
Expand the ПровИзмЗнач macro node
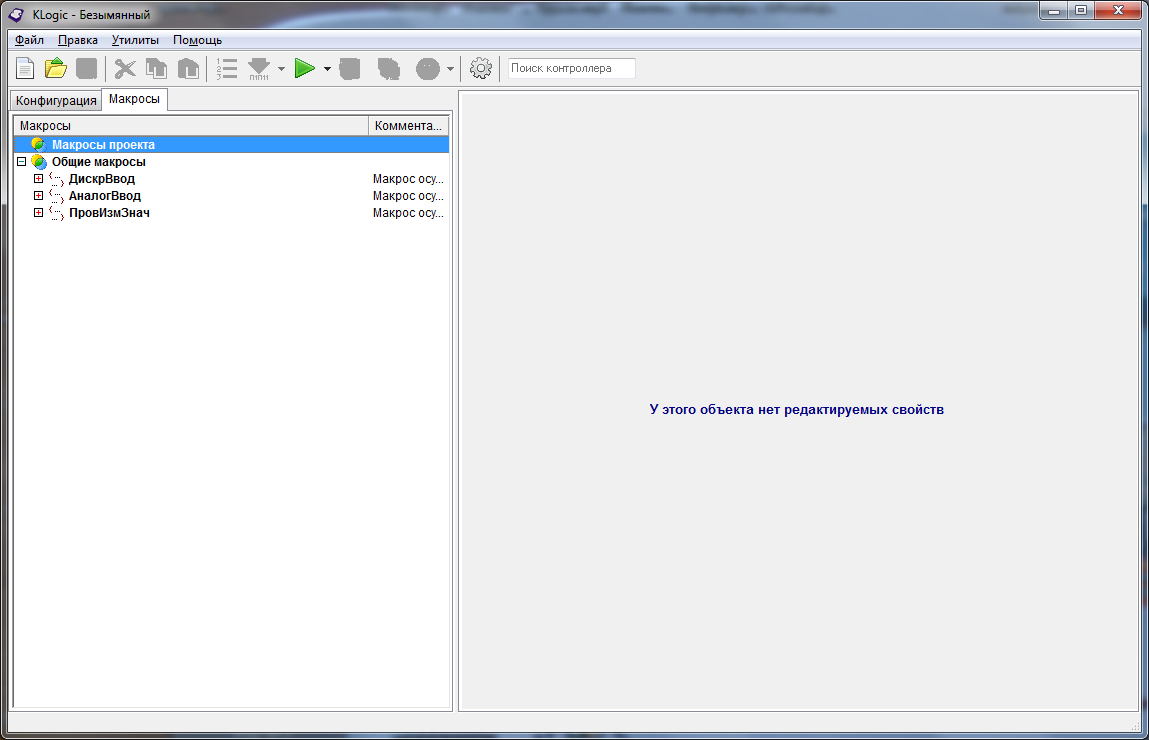(x=39, y=213)
